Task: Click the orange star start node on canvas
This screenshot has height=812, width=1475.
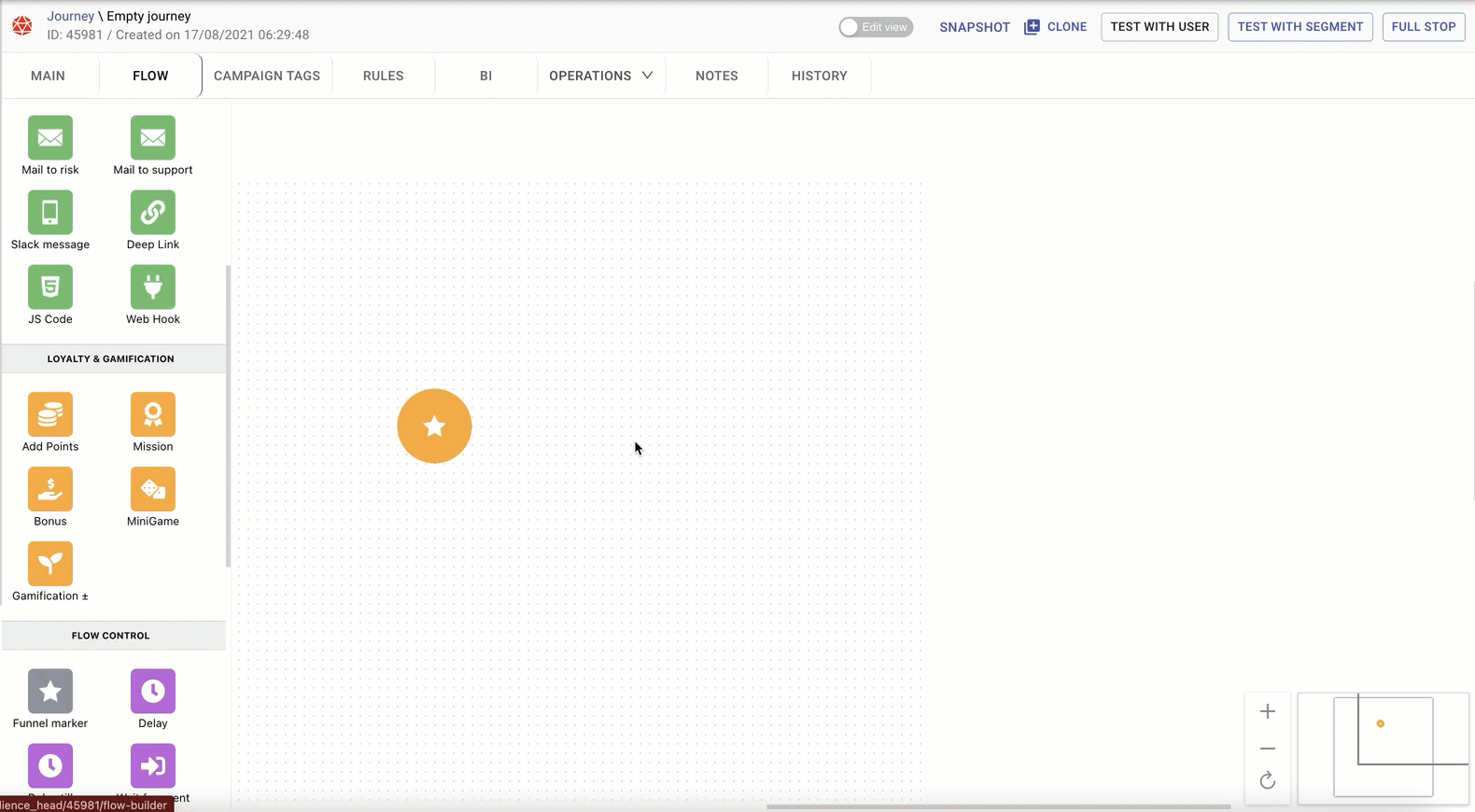Action: [434, 427]
